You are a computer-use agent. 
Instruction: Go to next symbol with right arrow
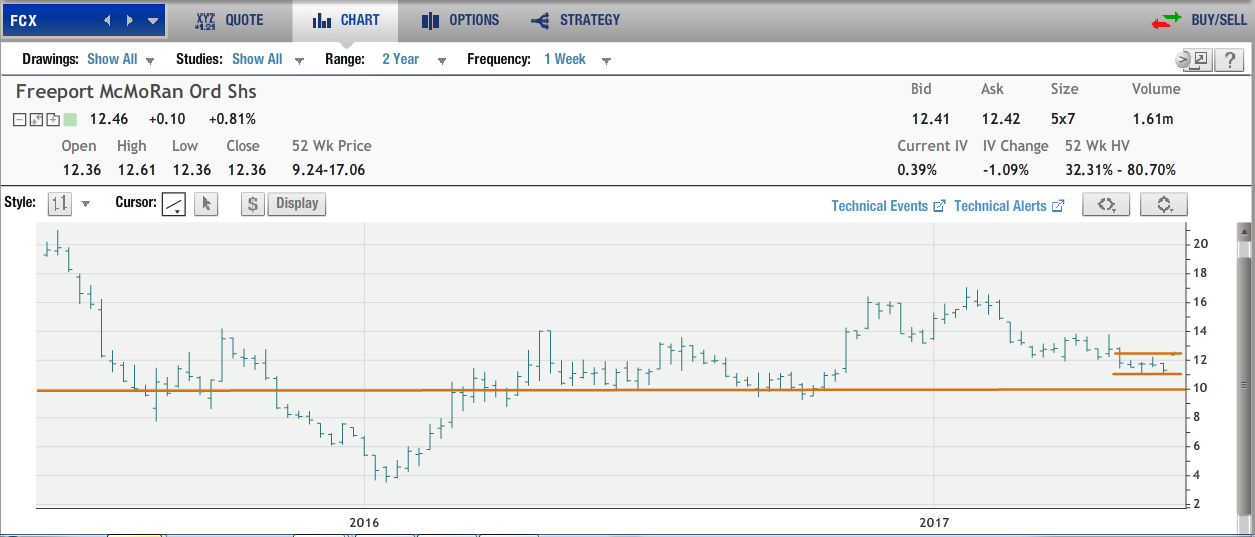[x=130, y=20]
